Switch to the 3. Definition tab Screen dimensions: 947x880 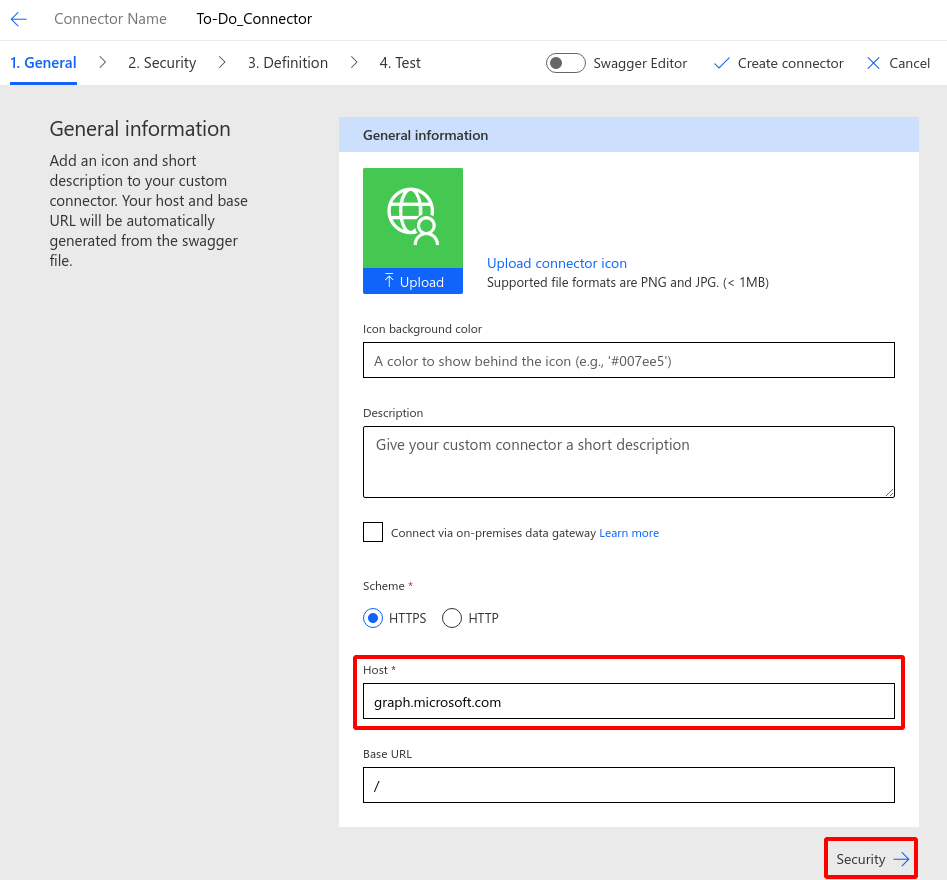click(x=287, y=63)
